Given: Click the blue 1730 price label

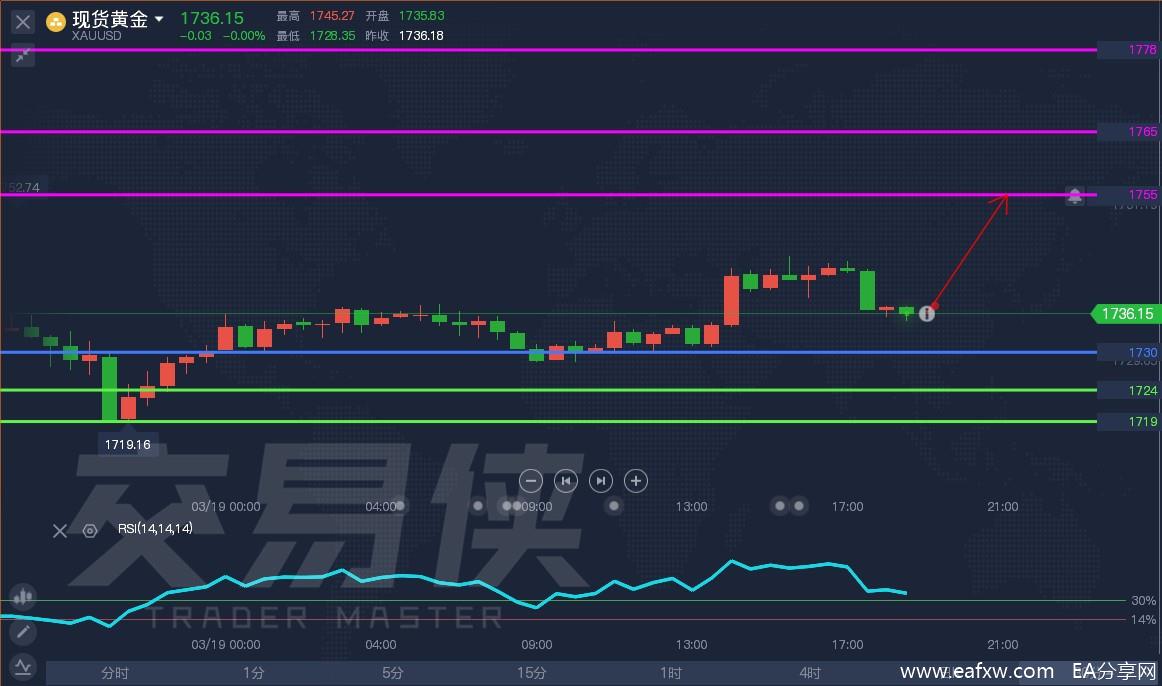Looking at the screenshot, I should pos(1142,353).
